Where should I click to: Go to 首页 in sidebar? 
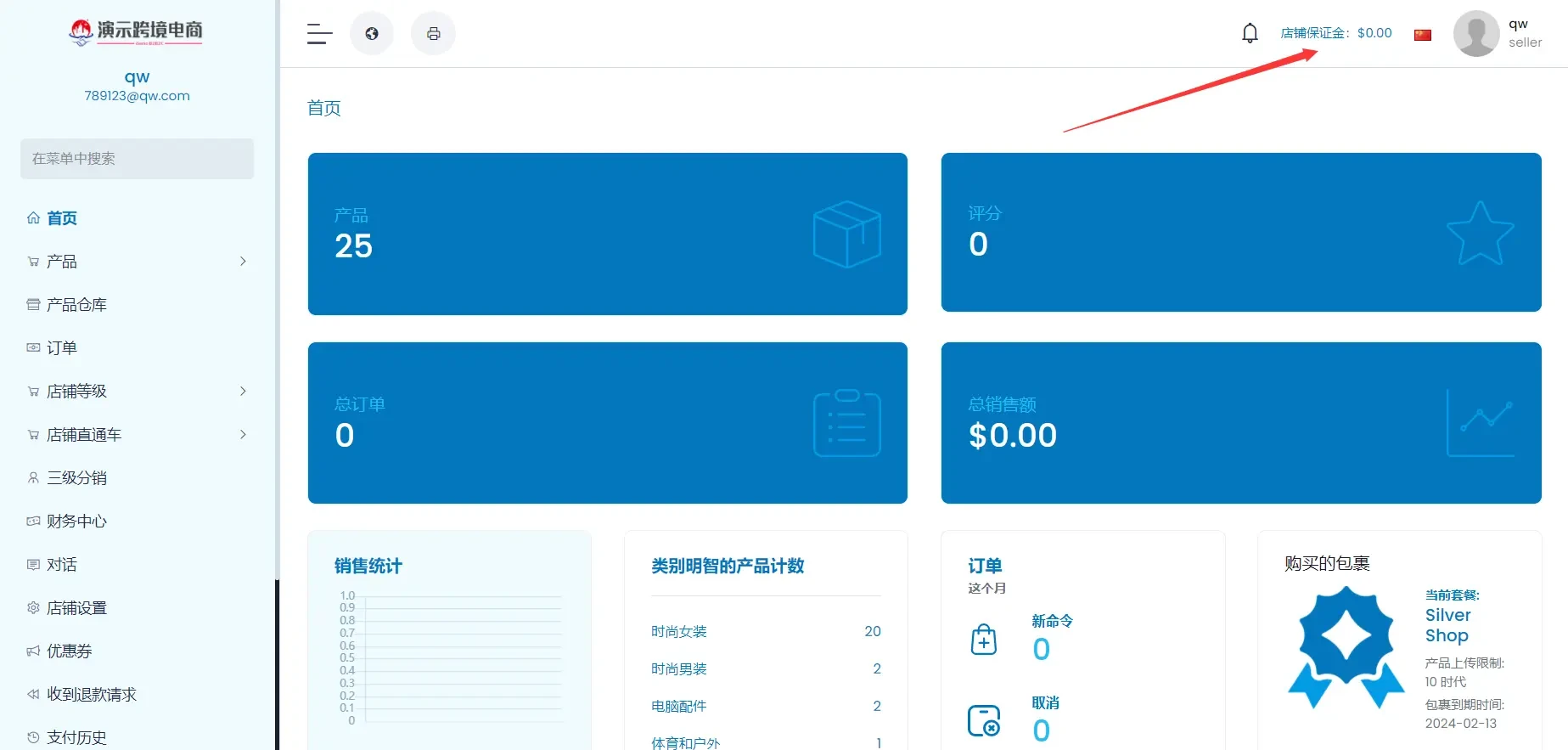pyautogui.click(x=61, y=218)
